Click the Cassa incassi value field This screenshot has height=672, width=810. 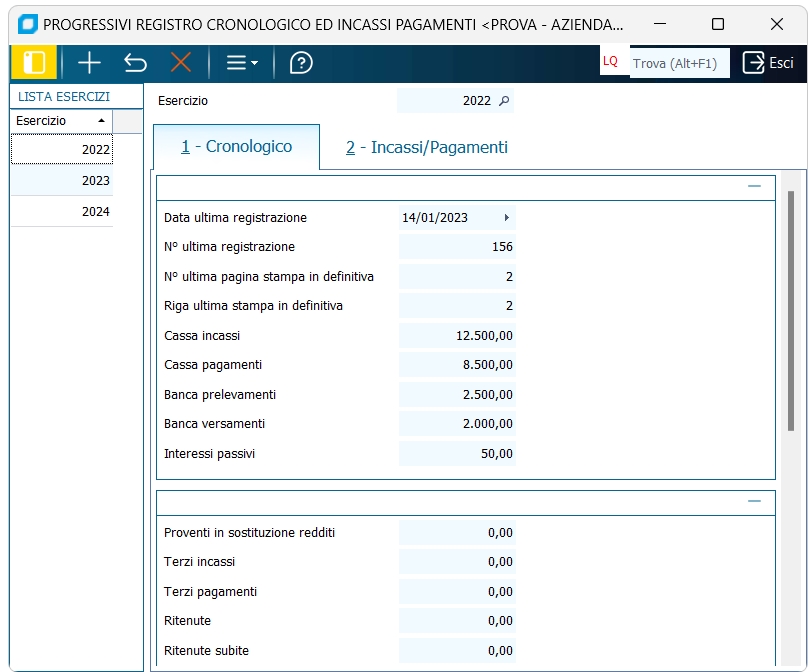point(457,336)
